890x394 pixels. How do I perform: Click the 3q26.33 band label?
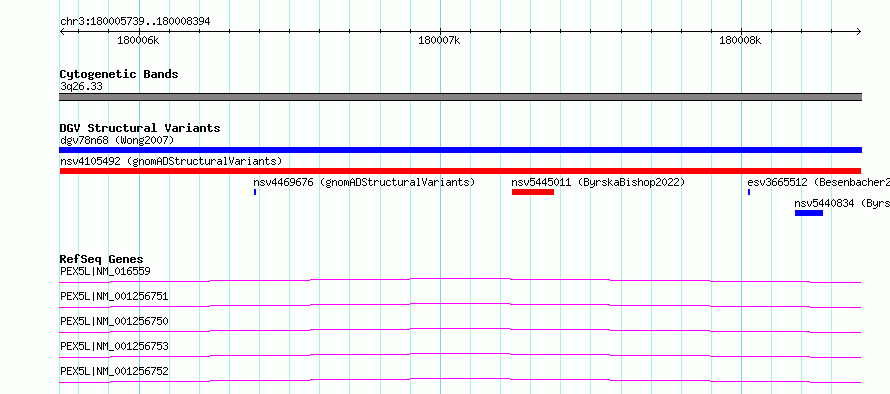coord(81,87)
